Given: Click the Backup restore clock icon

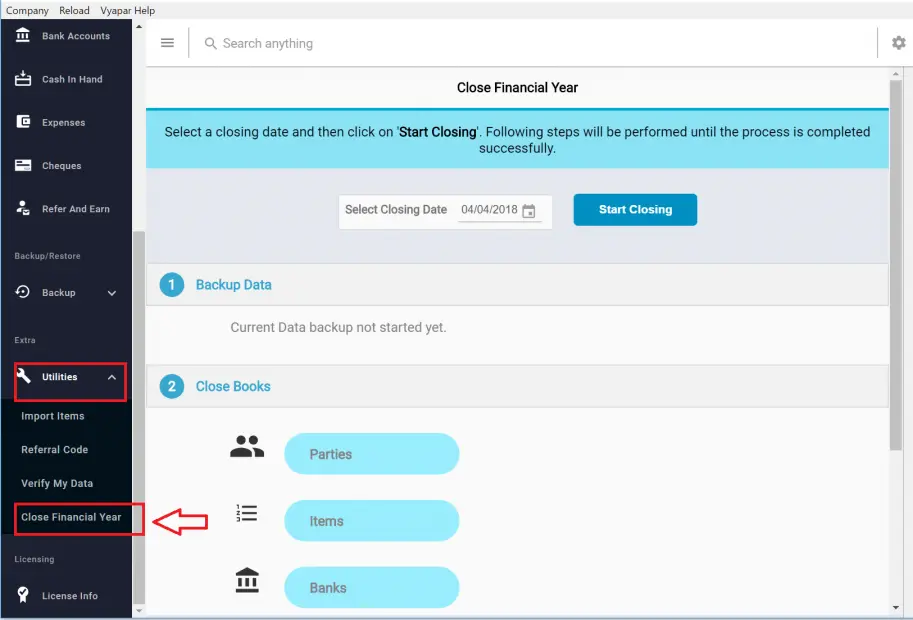Looking at the screenshot, I should pyautogui.click(x=23, y=292).
